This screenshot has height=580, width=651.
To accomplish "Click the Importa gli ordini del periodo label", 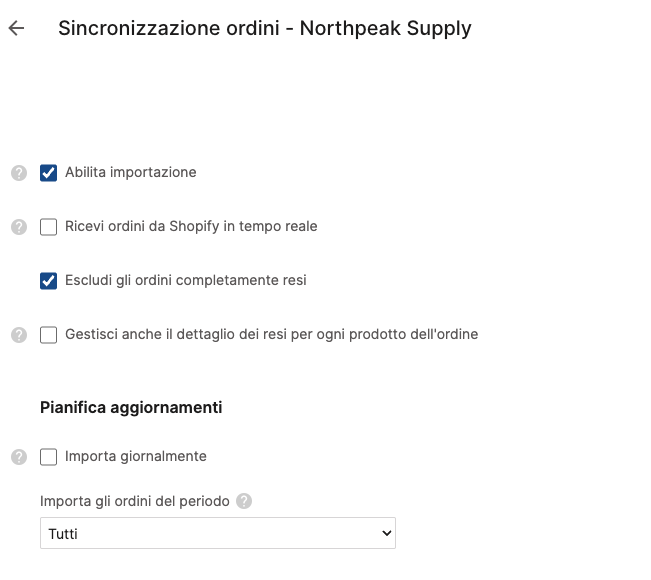I will (x=134, y=501).
